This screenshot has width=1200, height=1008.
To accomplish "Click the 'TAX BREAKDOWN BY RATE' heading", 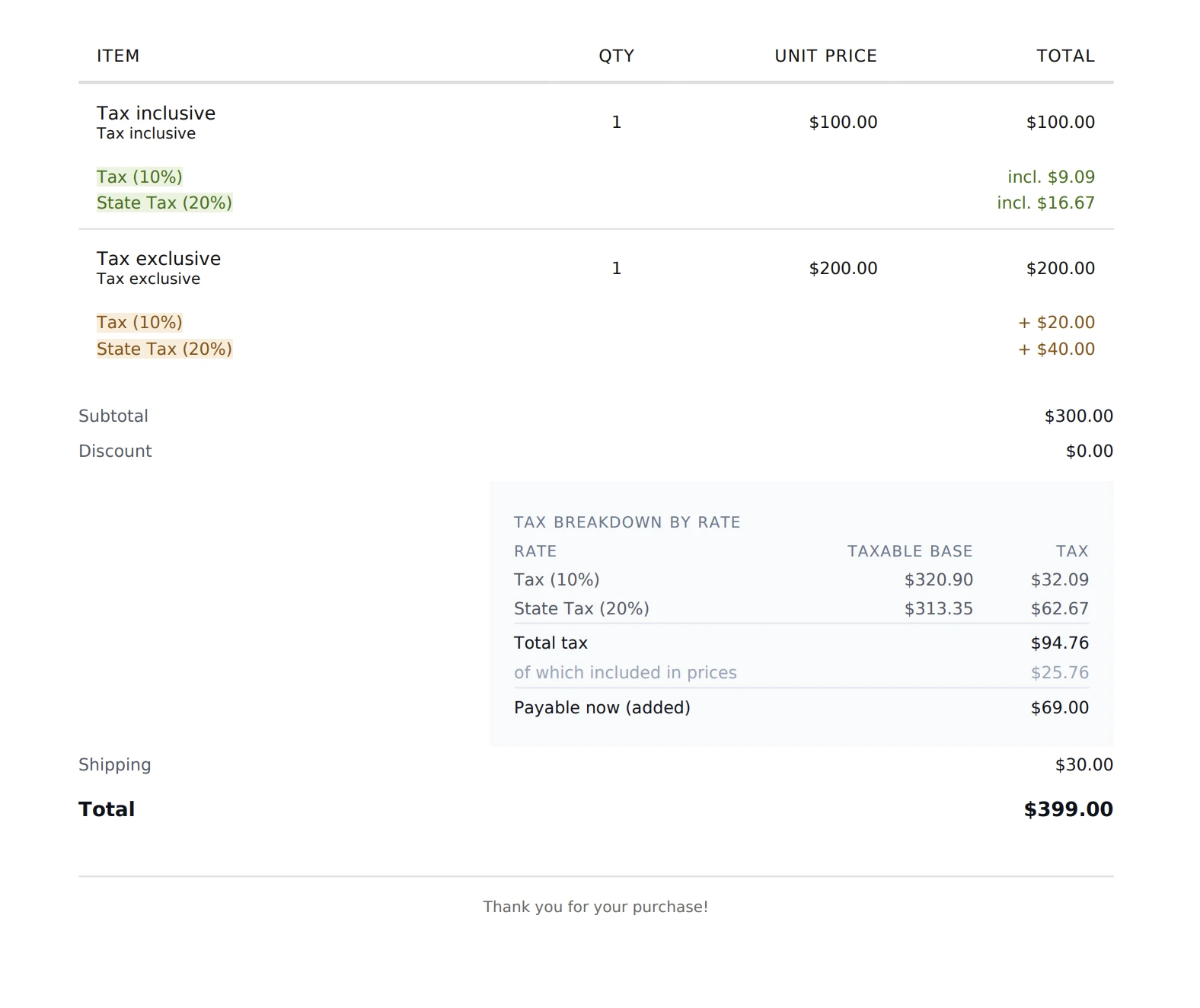I will [x=627, y=522].
